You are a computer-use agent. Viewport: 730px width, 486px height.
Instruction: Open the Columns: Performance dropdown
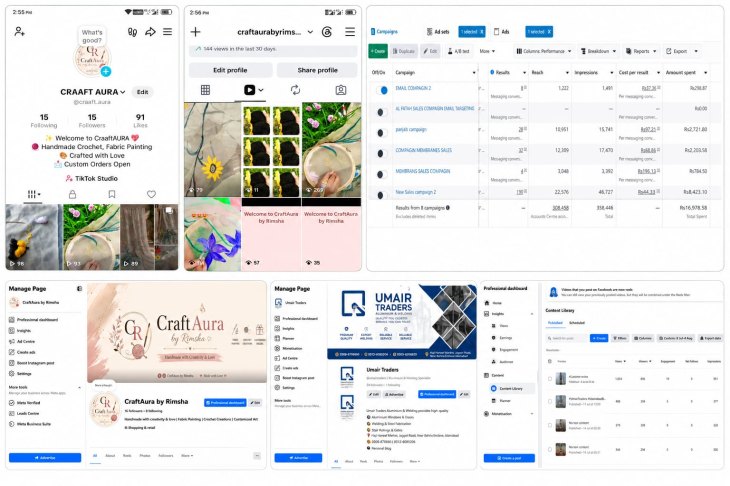(543, 51)
